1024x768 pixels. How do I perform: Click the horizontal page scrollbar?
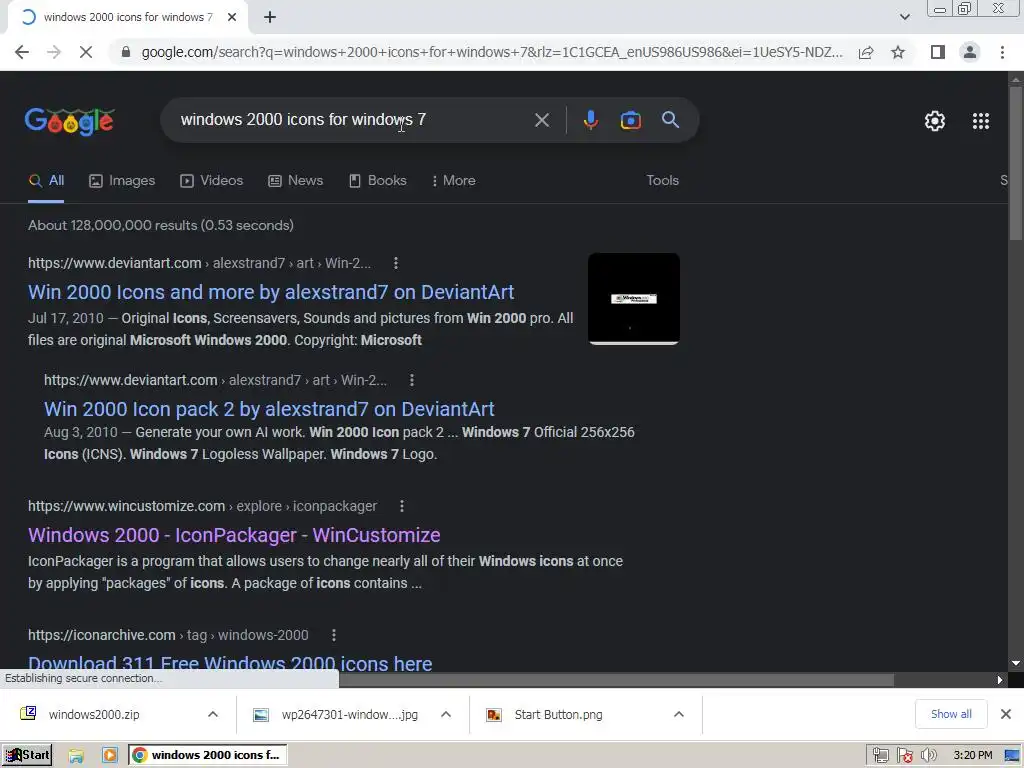[616, 680]
